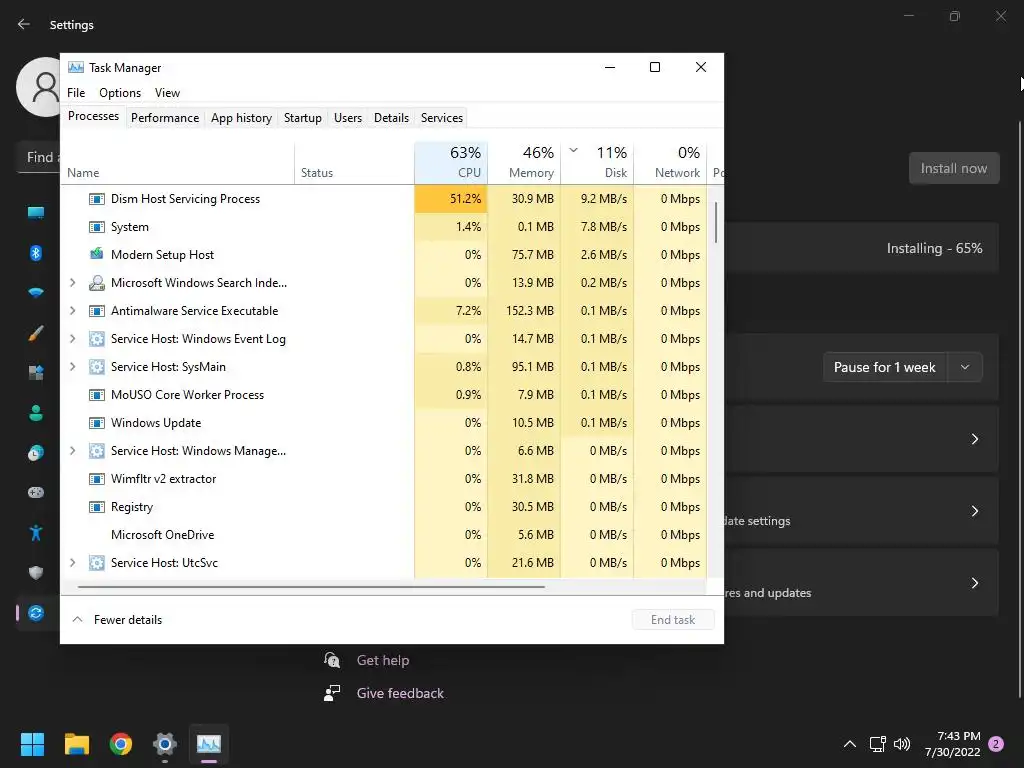Expand Service Host: SysMain process group
This screenshot has width=1024, height=768.
click(x=72, y=367)
